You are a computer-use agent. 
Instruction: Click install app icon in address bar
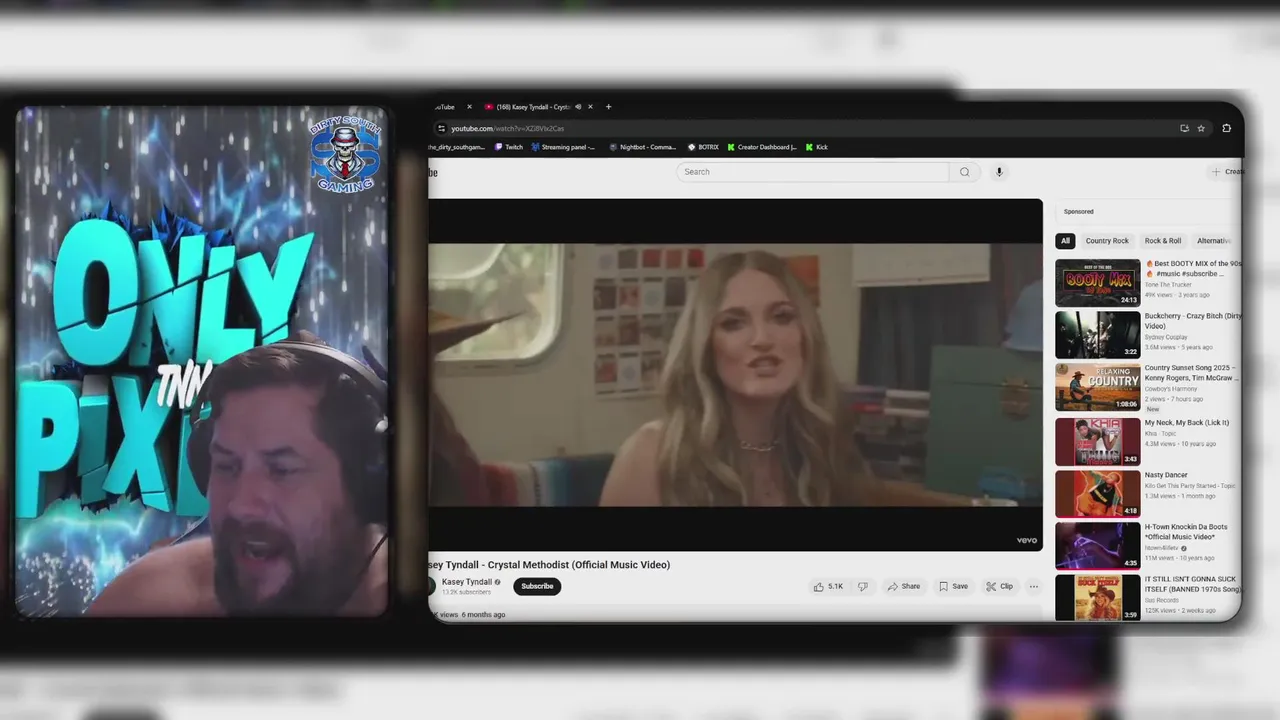click(1184, 128)
